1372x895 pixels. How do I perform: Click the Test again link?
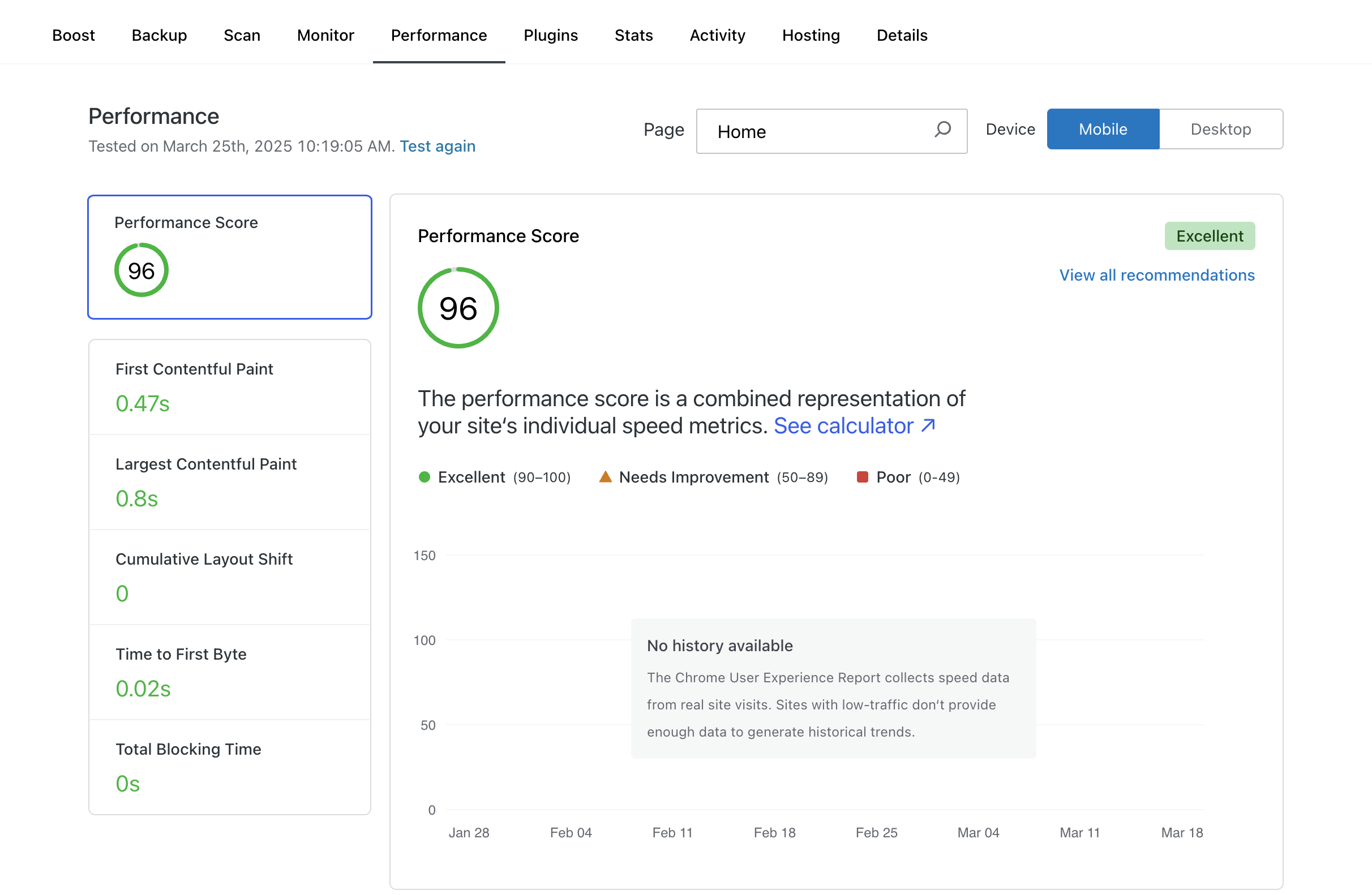tap(437, 147)
